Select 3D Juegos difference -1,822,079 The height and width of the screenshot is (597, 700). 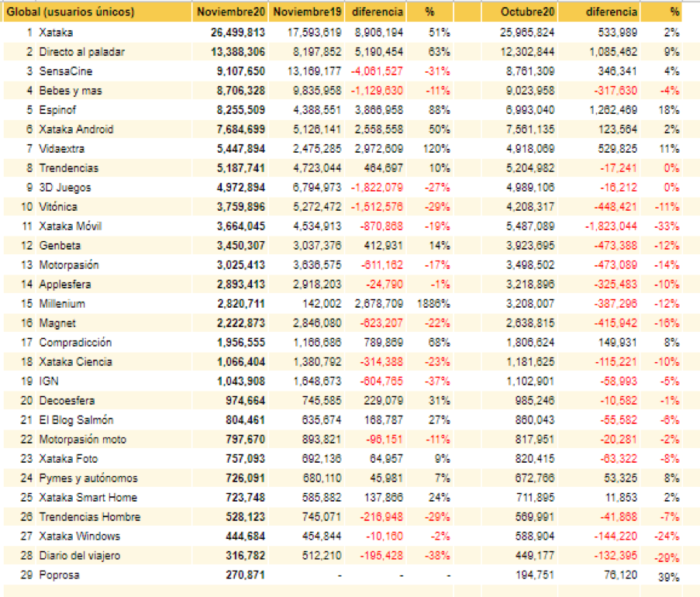click(377, 187)
